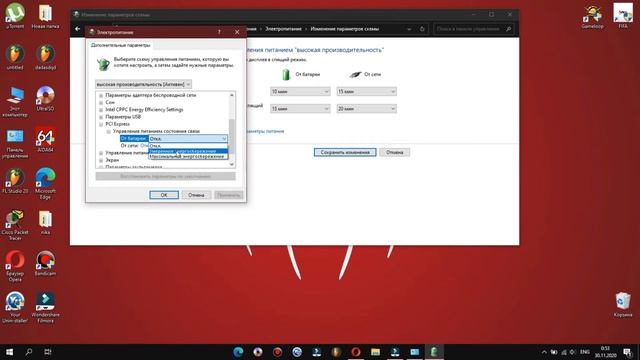Open taskbar search magnifier
The height and width of the screenshot is (360, 640).
pos(29,352)
